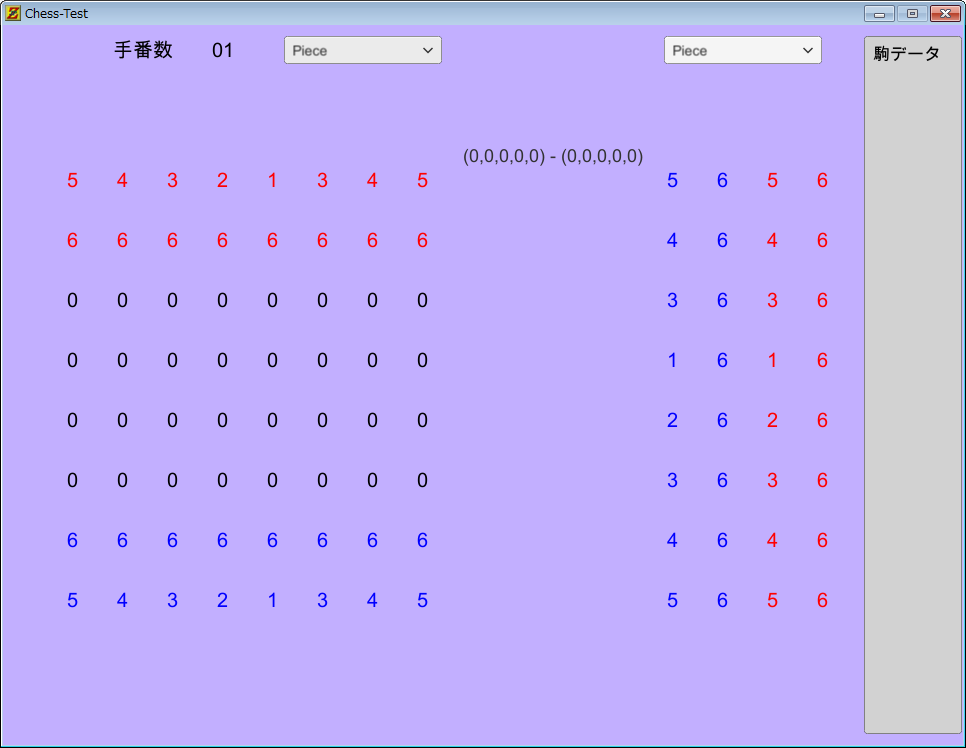Click the 駒データ panel heading

point(906,54)
